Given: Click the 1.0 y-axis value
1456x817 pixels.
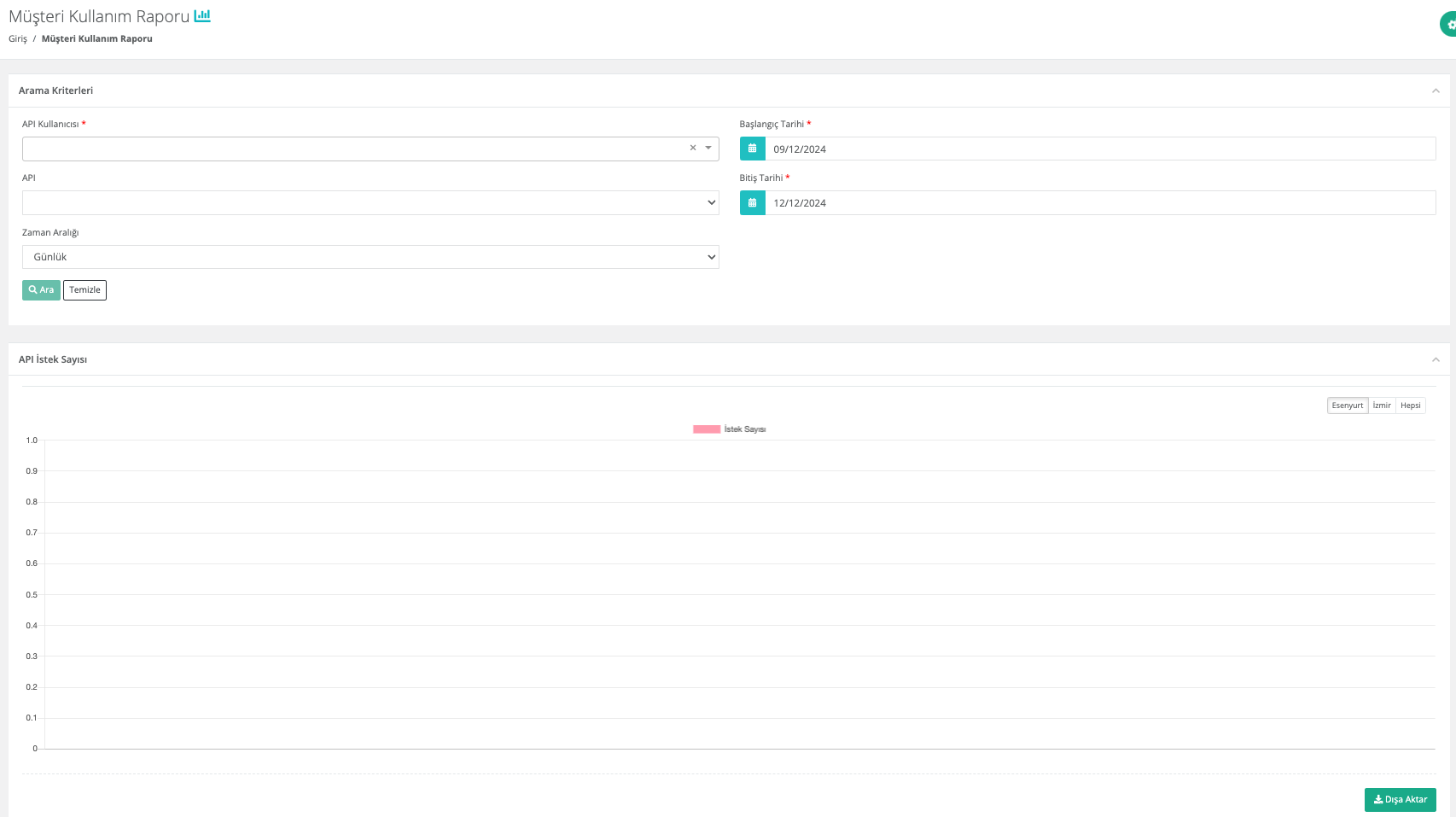Looking at the screenshot, I should pos(32,441).
